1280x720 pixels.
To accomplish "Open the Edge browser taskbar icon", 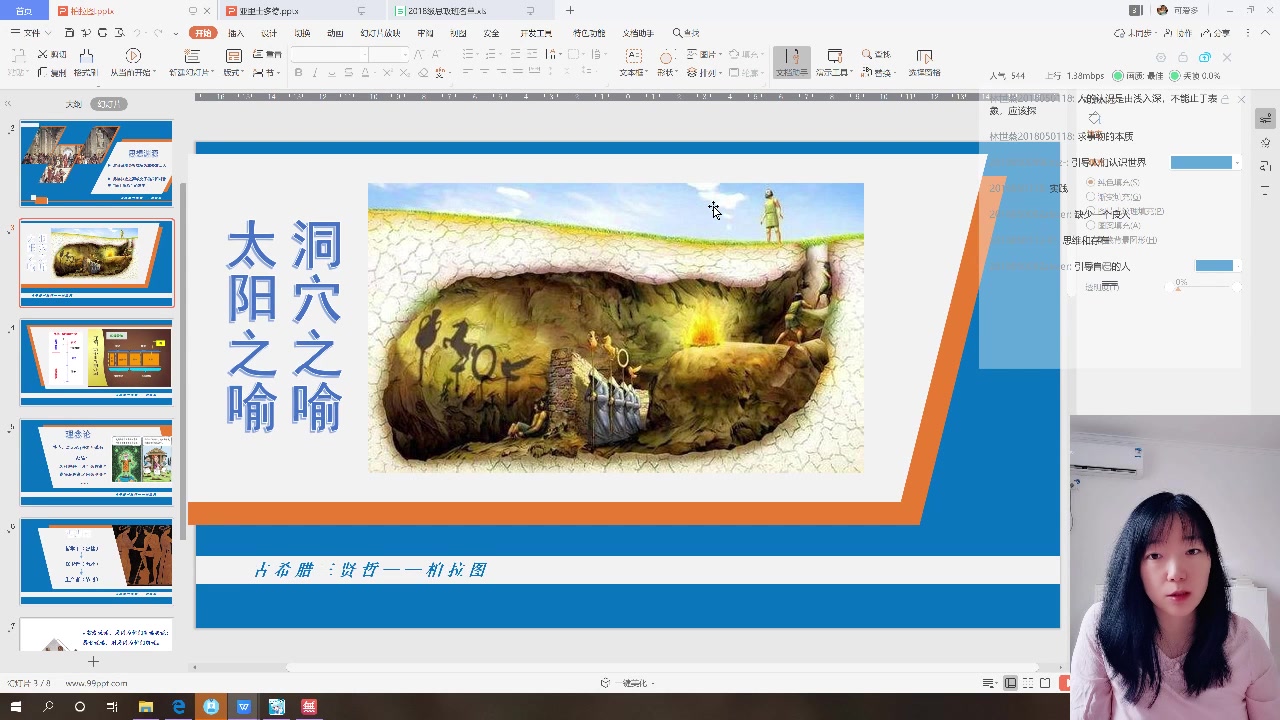I will click(178, 707).
